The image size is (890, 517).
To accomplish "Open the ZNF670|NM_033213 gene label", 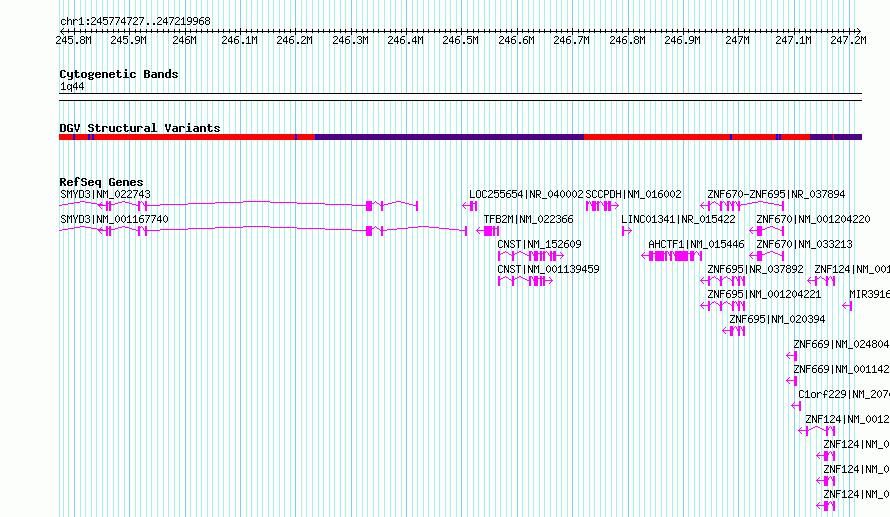I will click(x=804, y=244).
